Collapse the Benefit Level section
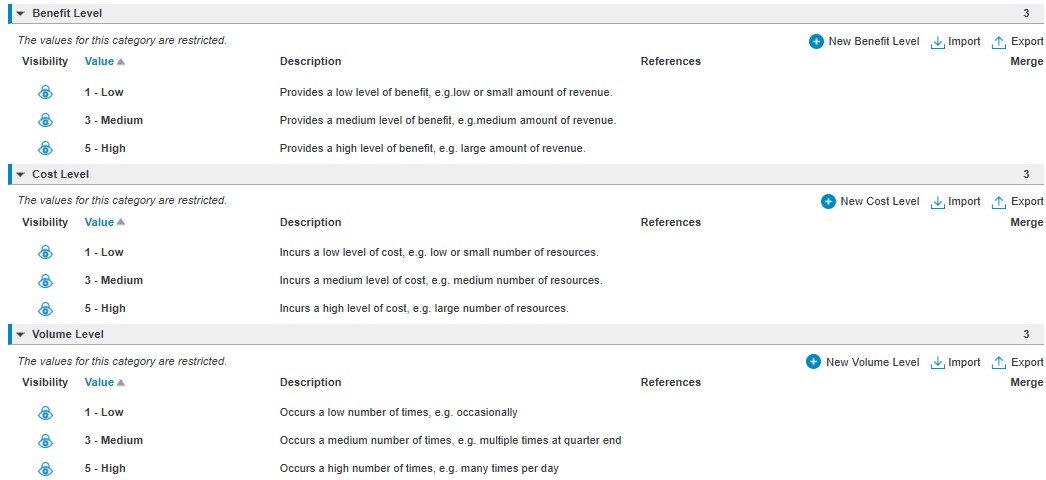This screenshot has width=1046, height=480. (21, 13)
